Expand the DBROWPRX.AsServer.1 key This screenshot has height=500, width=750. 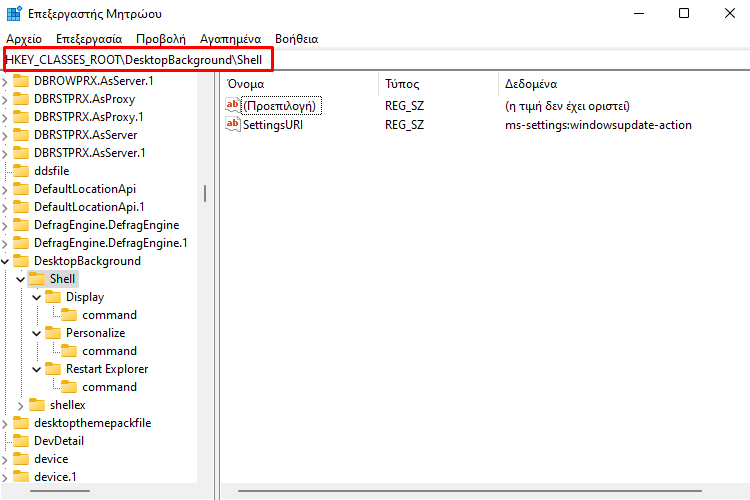click(5, 81)
